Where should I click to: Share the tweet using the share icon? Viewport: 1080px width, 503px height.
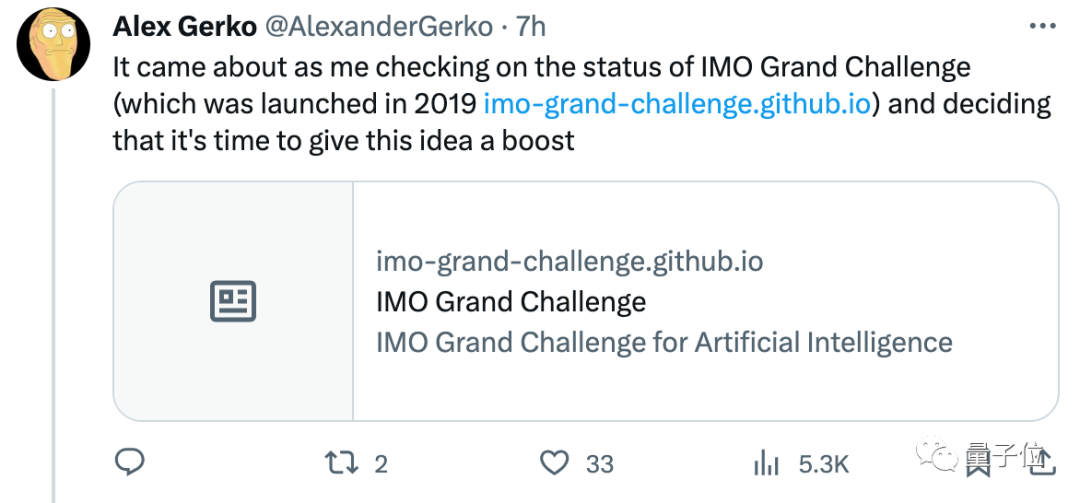coord(1043,460)
